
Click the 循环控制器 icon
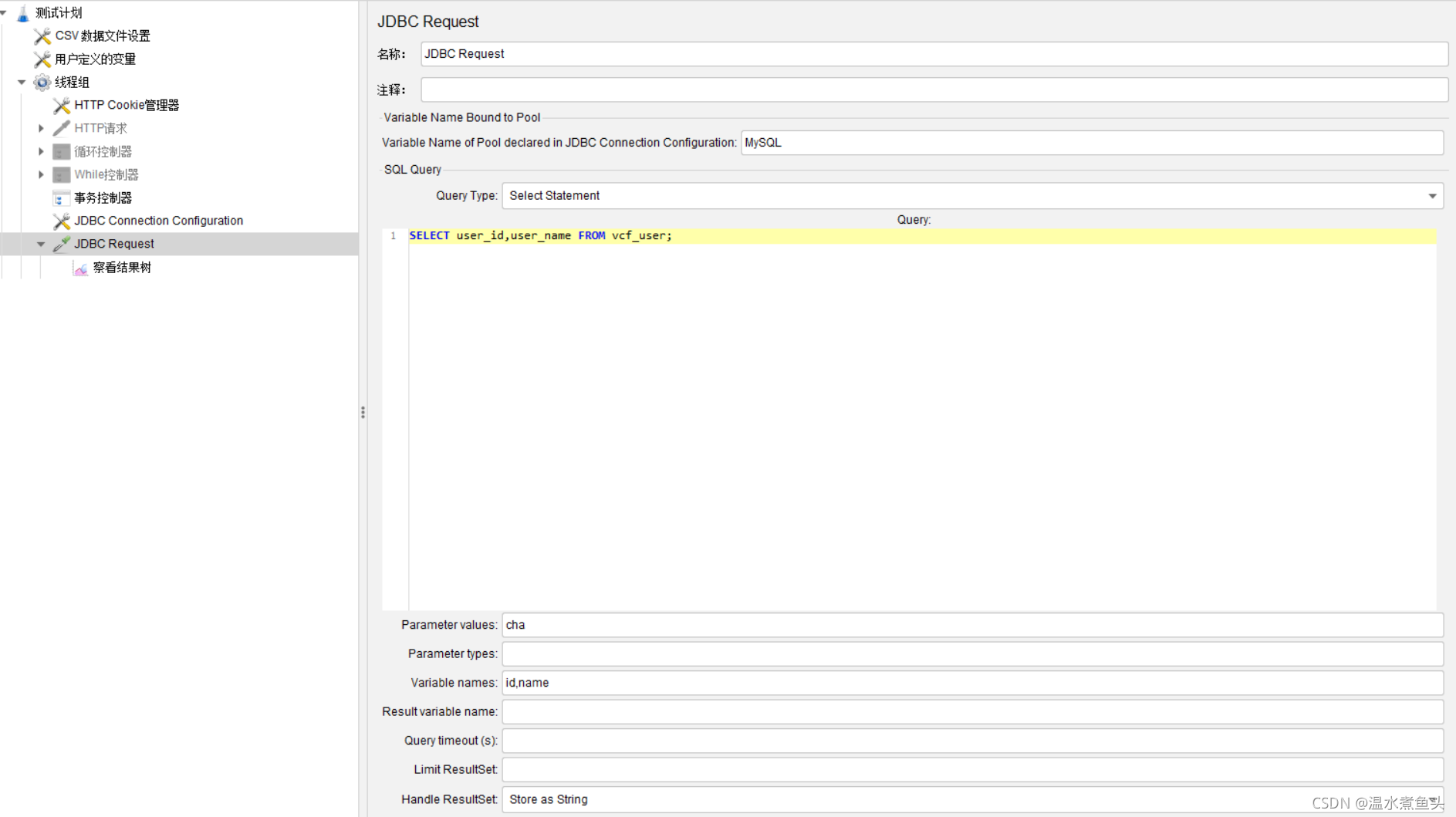click(62, 152)
